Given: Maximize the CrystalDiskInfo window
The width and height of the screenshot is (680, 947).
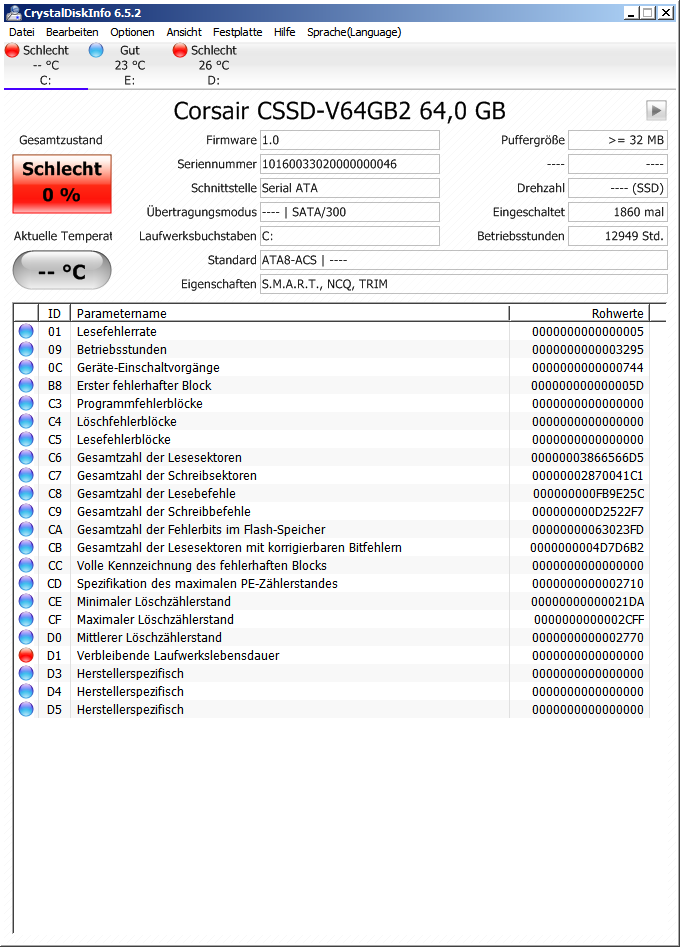Looking at the screenshot, I should coord(648,13).
